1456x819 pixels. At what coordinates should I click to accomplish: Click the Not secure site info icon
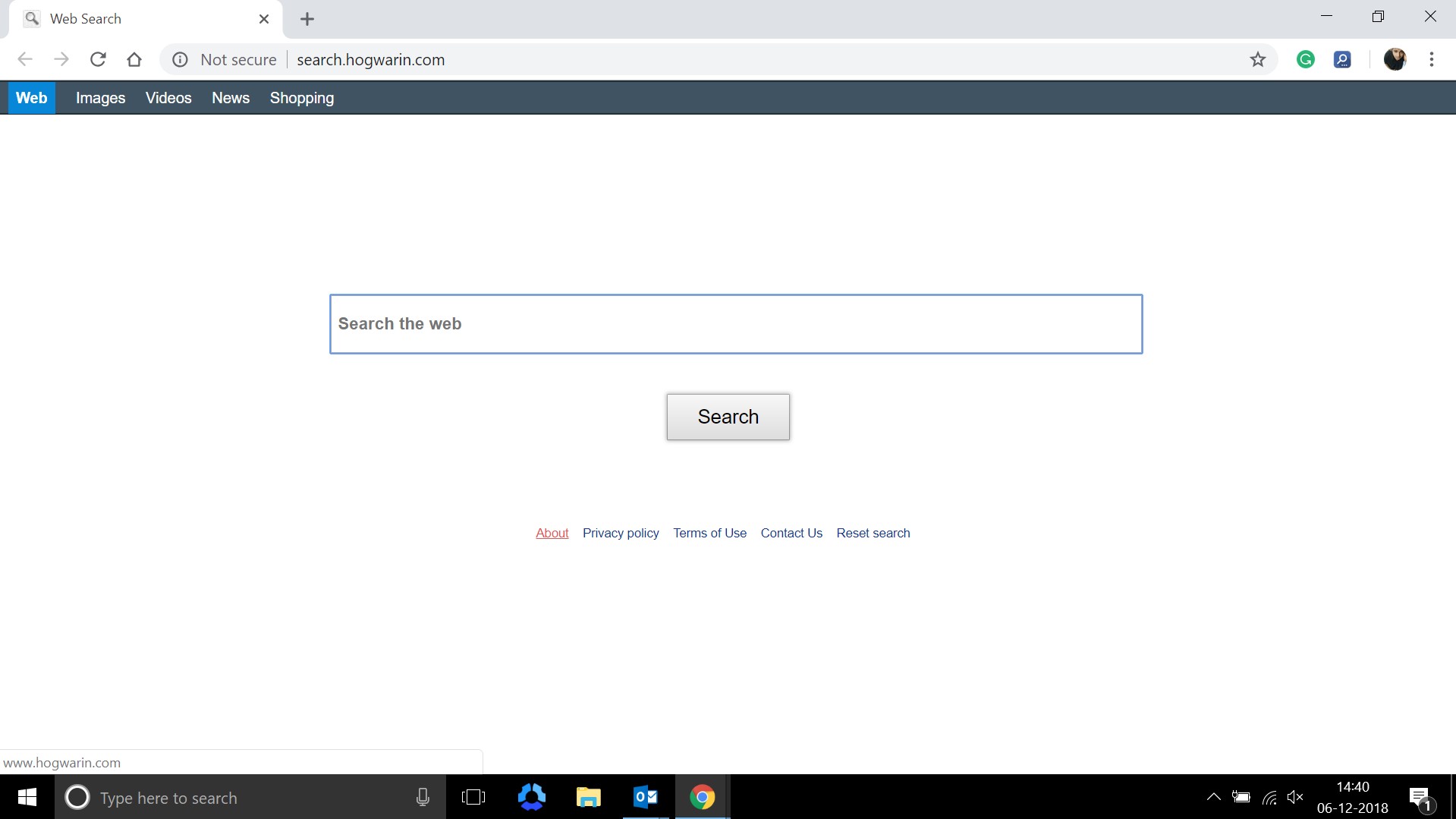pyautogui.click(x=180, y=59)
